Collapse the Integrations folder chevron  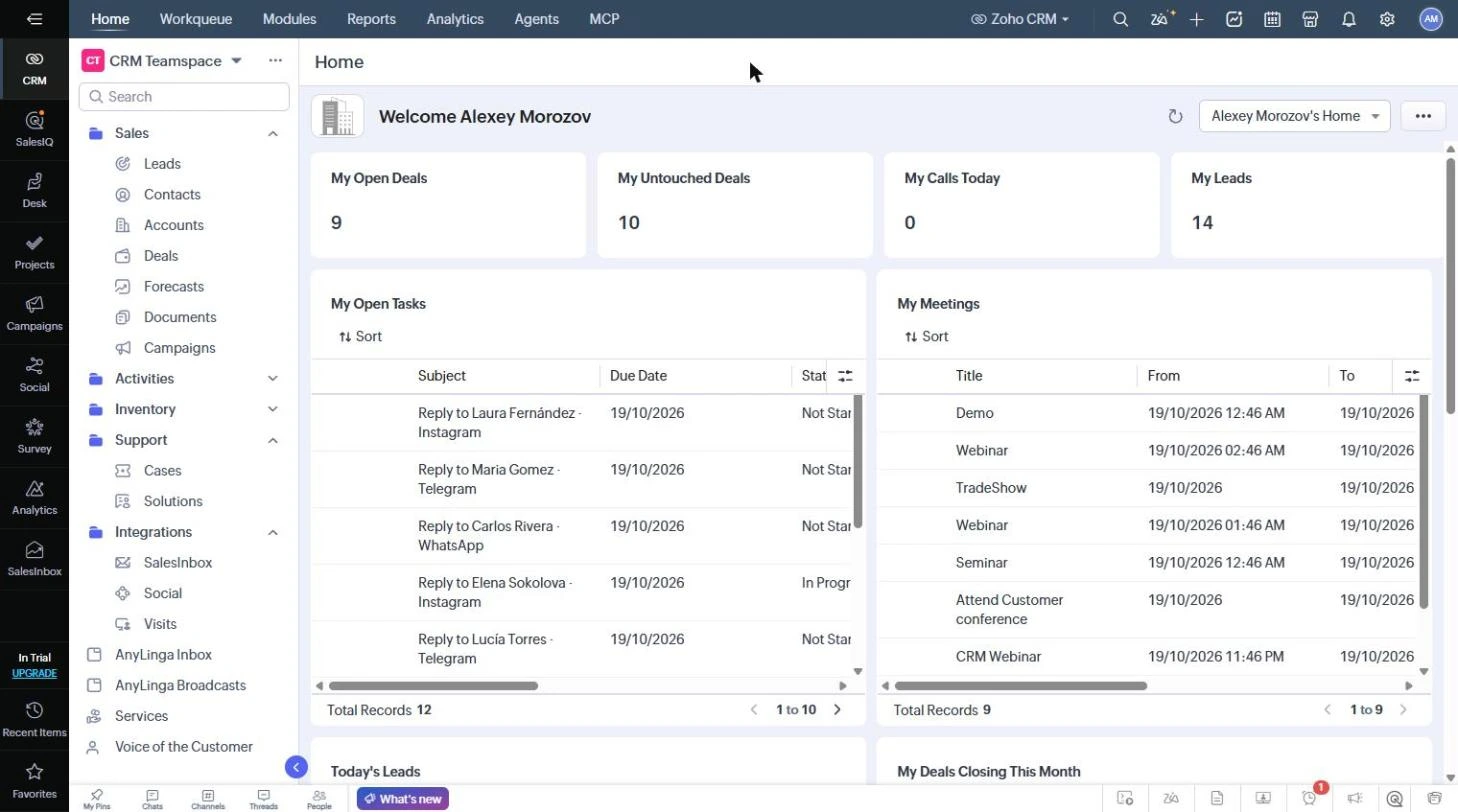pos(273,532)
